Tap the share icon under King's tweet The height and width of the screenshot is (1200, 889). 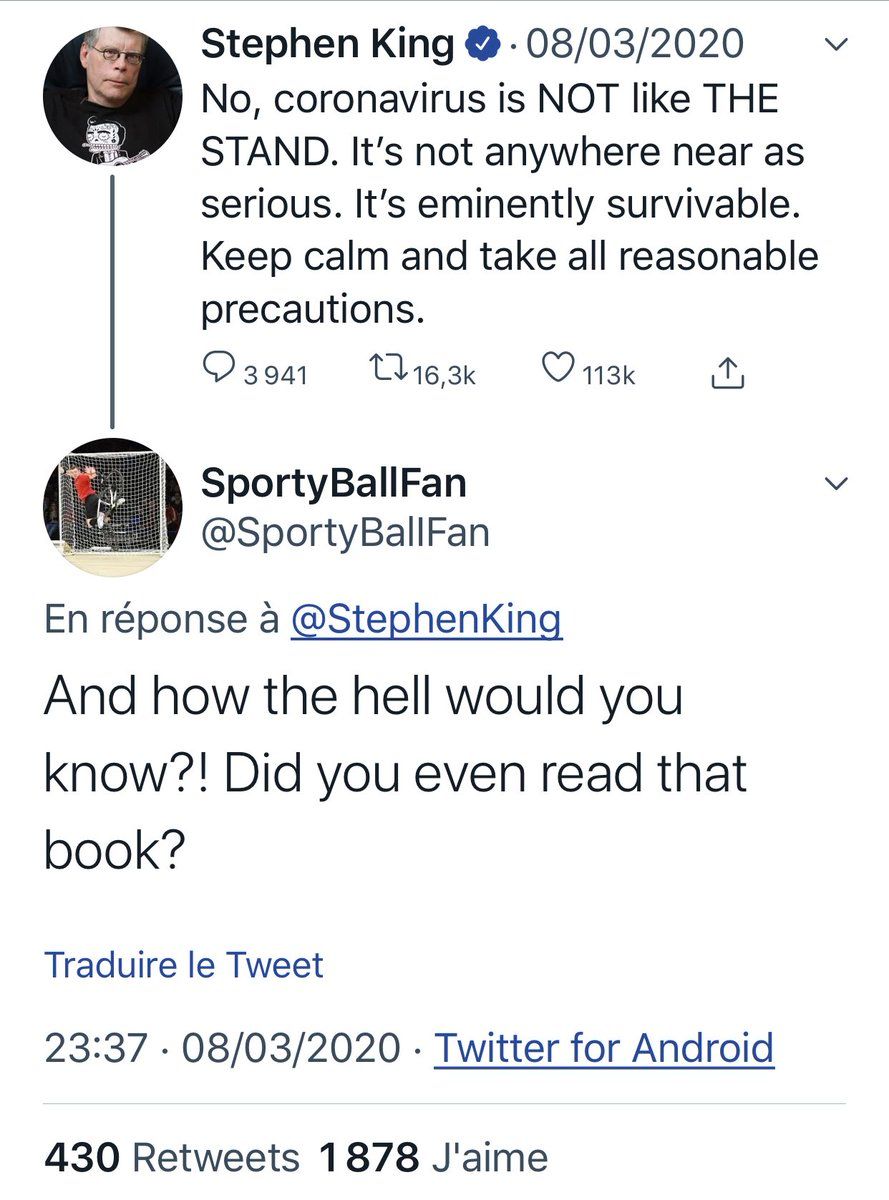click(x=727, y=373)
